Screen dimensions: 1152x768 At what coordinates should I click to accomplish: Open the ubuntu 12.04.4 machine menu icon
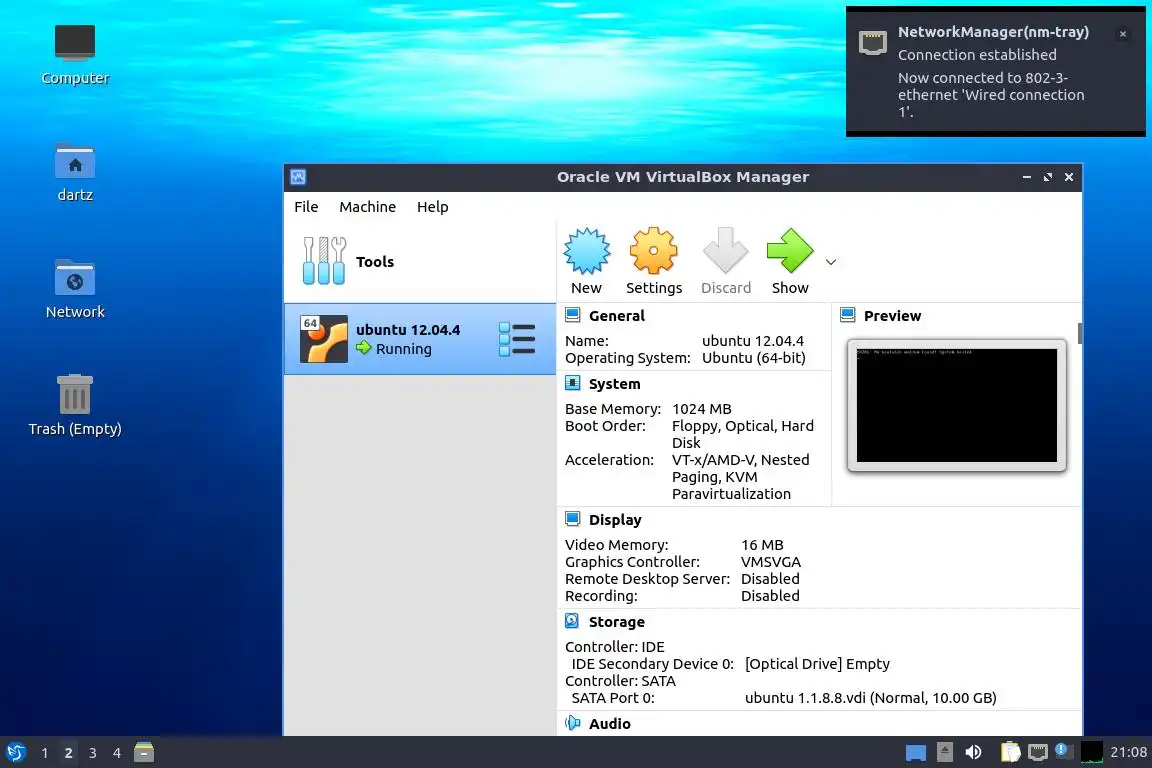click(x=517, y=339)
